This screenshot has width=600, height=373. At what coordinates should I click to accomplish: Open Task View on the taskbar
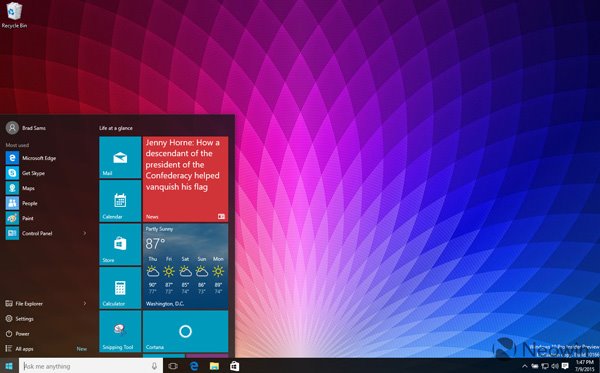click(x=173, y=366)
